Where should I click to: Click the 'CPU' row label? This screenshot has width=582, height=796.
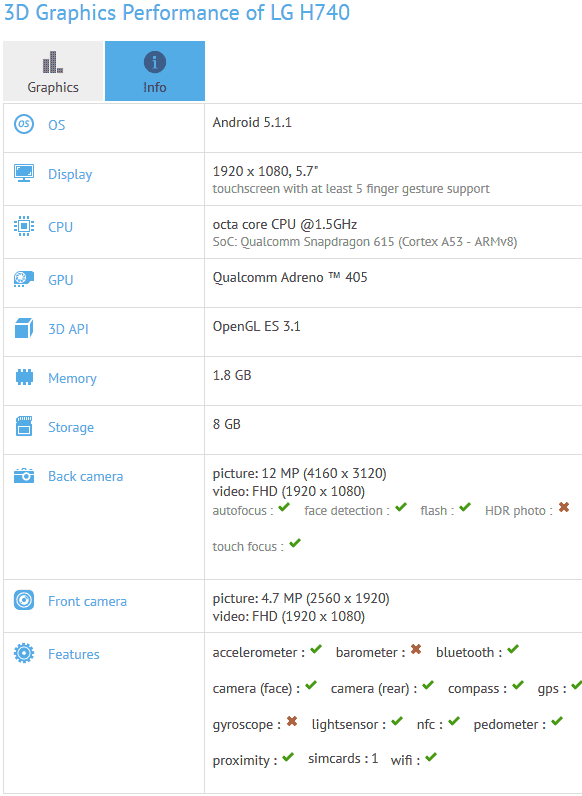click(60, 227)
